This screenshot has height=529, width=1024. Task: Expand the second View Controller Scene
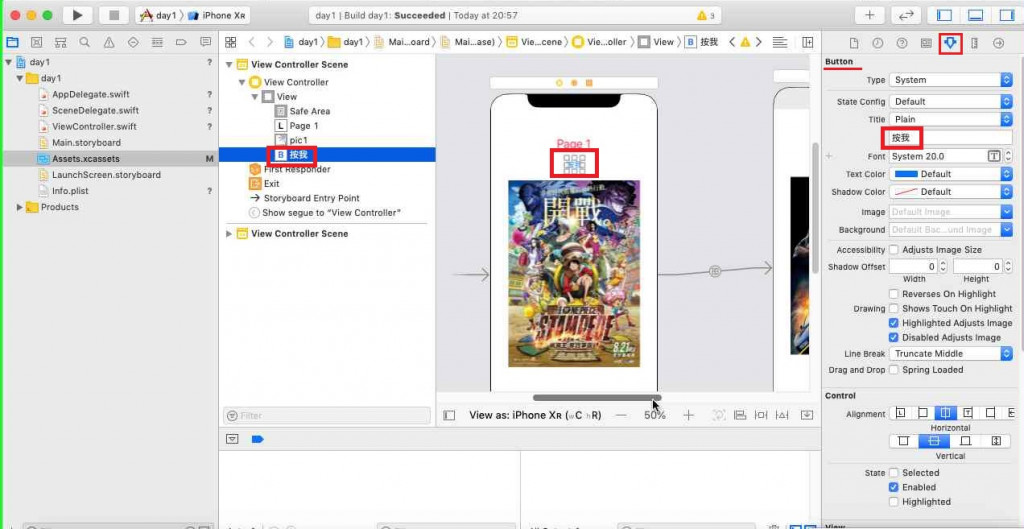coord(229,234)
